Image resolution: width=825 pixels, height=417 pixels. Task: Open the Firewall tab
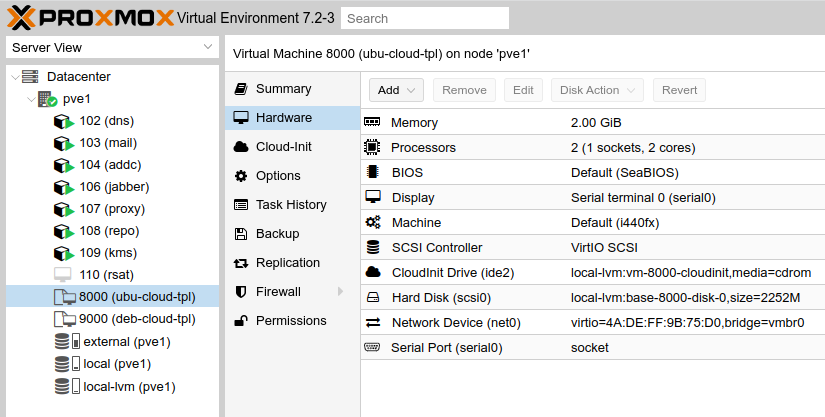click(293, 291)
